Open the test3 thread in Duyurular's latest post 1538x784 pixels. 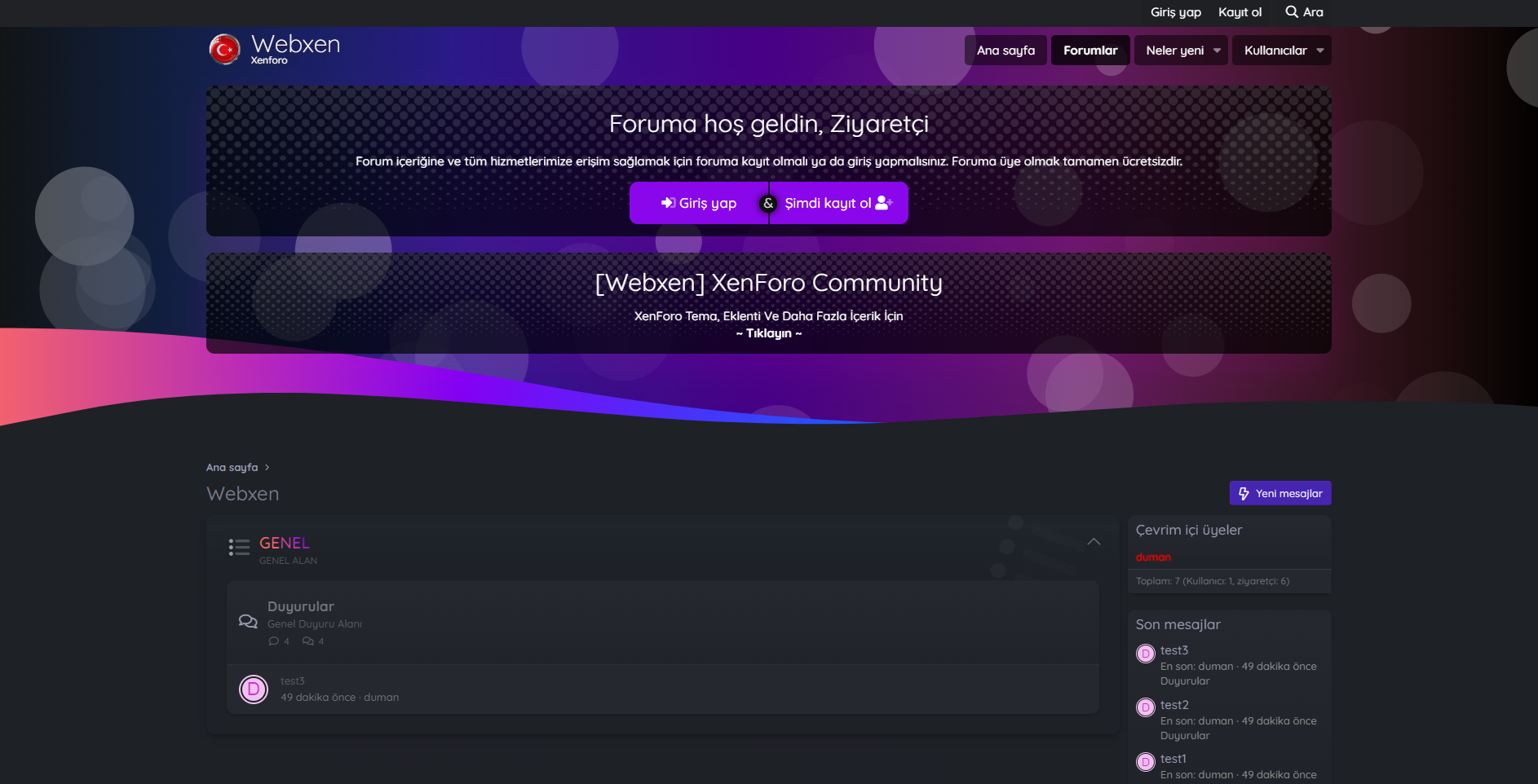coord(293,681)
